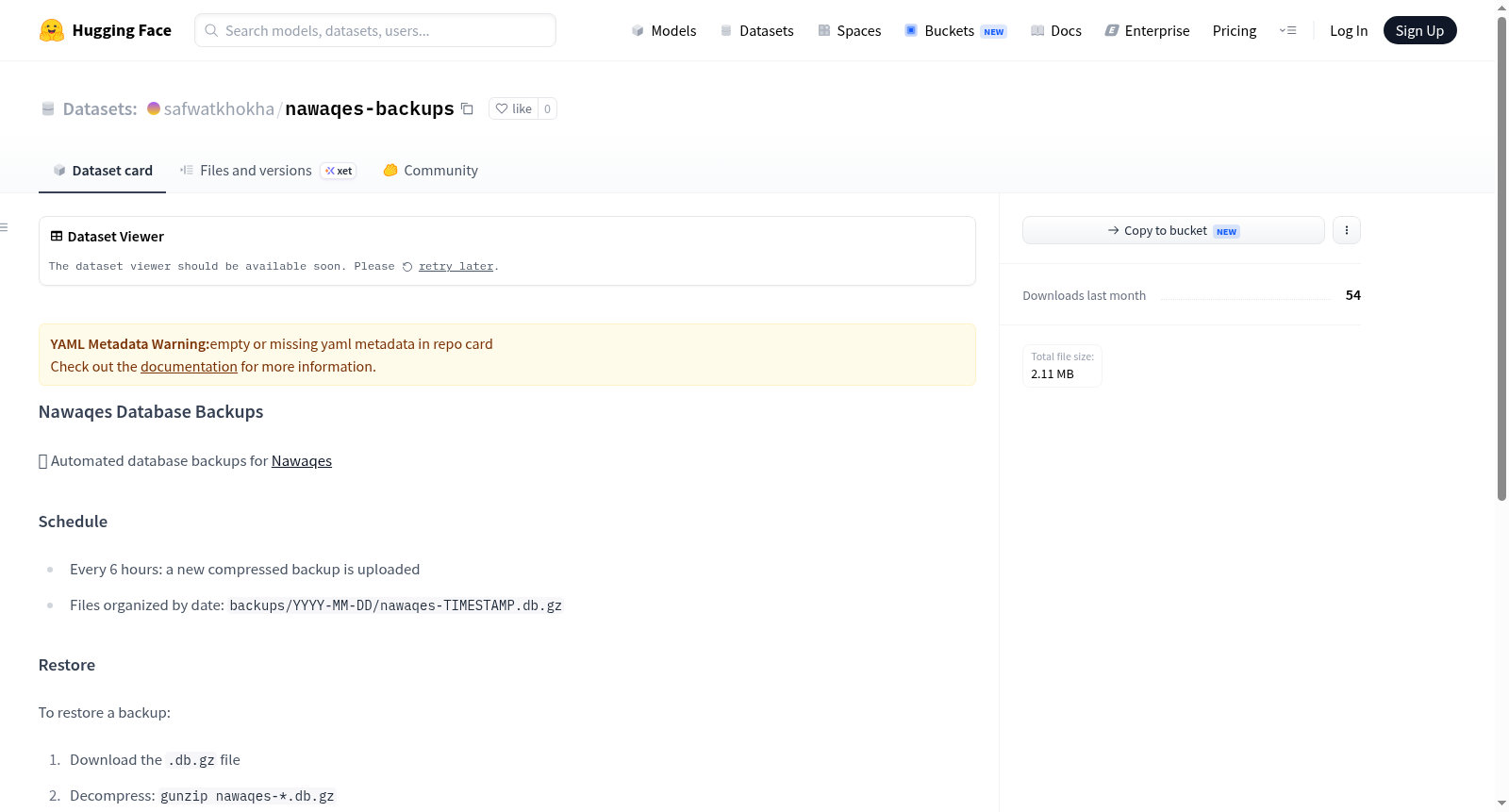Open the Pricing page

point(1235,30)
